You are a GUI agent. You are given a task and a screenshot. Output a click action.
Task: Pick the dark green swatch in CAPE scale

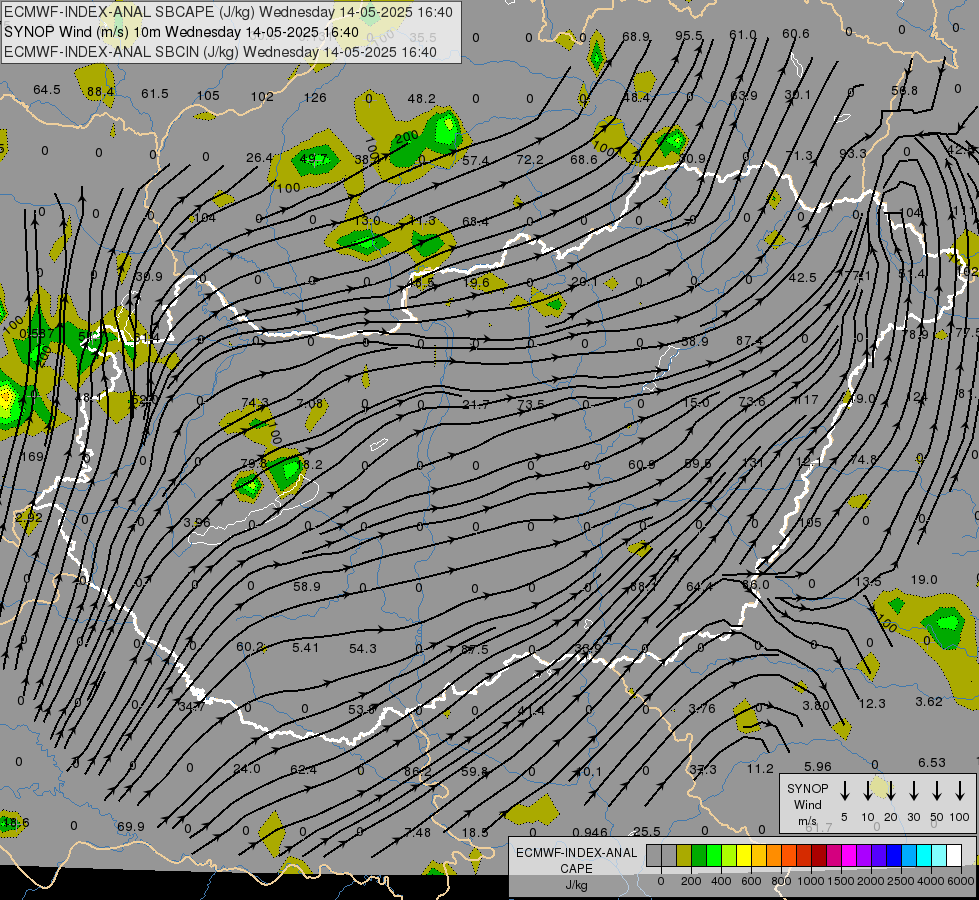[699, 856]
